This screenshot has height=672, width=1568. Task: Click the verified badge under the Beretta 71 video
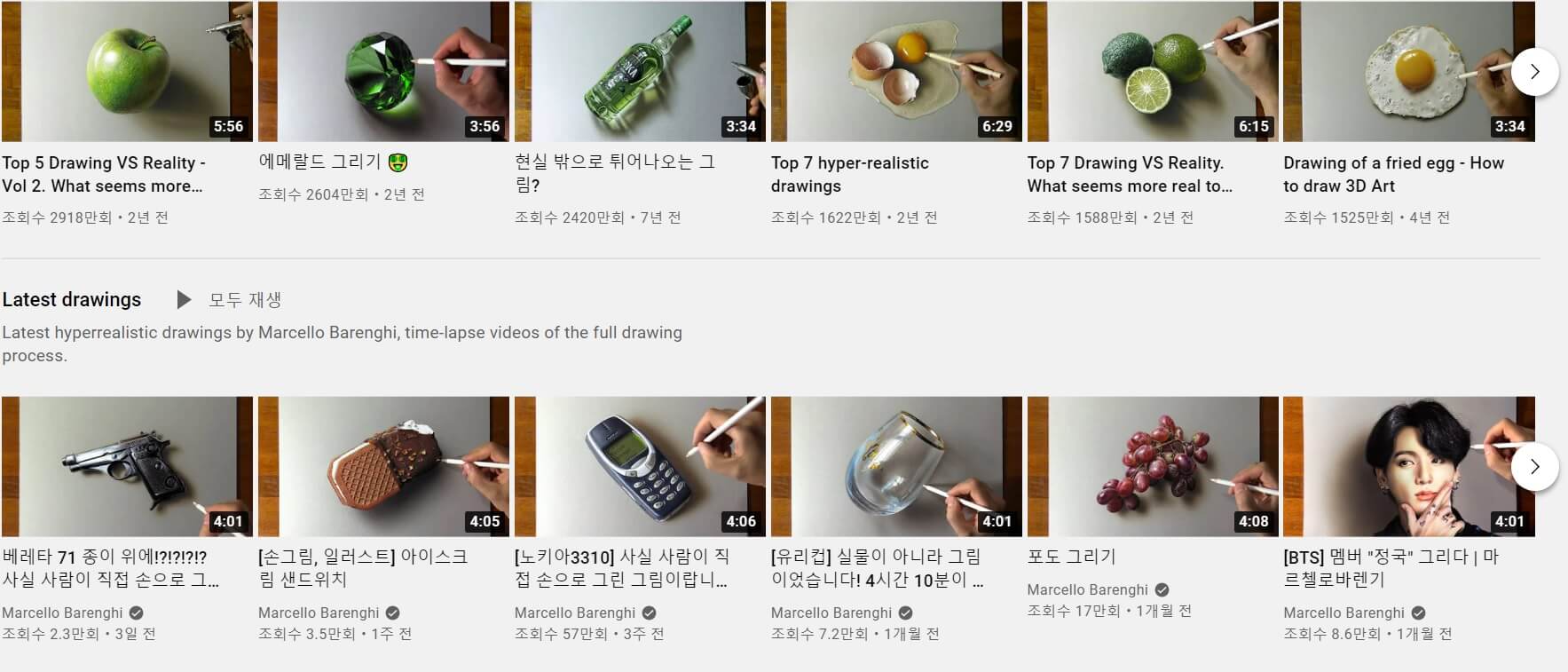[x=136, y=613]
